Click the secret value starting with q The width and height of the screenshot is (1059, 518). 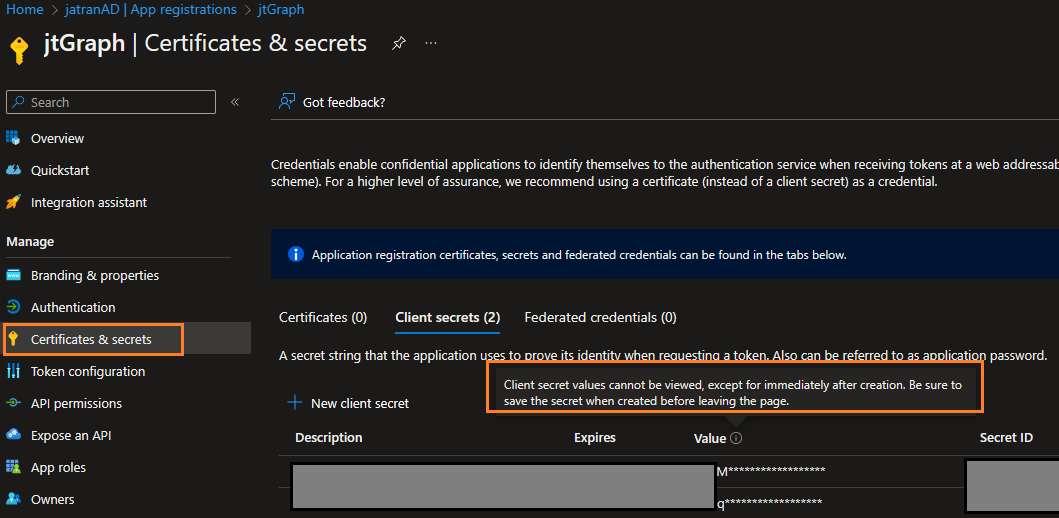(770, 503)
